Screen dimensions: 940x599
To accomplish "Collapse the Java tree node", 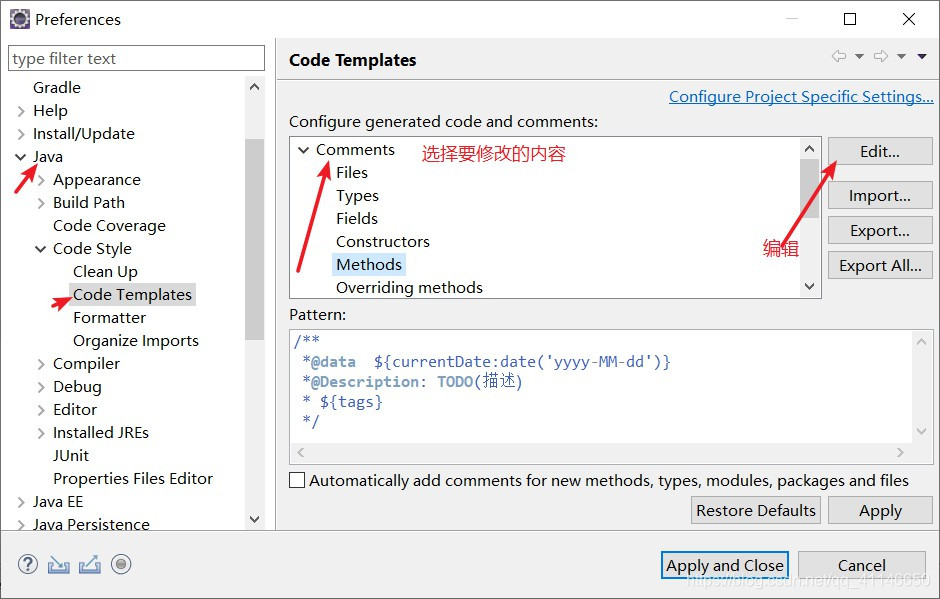I will [20, 157].
